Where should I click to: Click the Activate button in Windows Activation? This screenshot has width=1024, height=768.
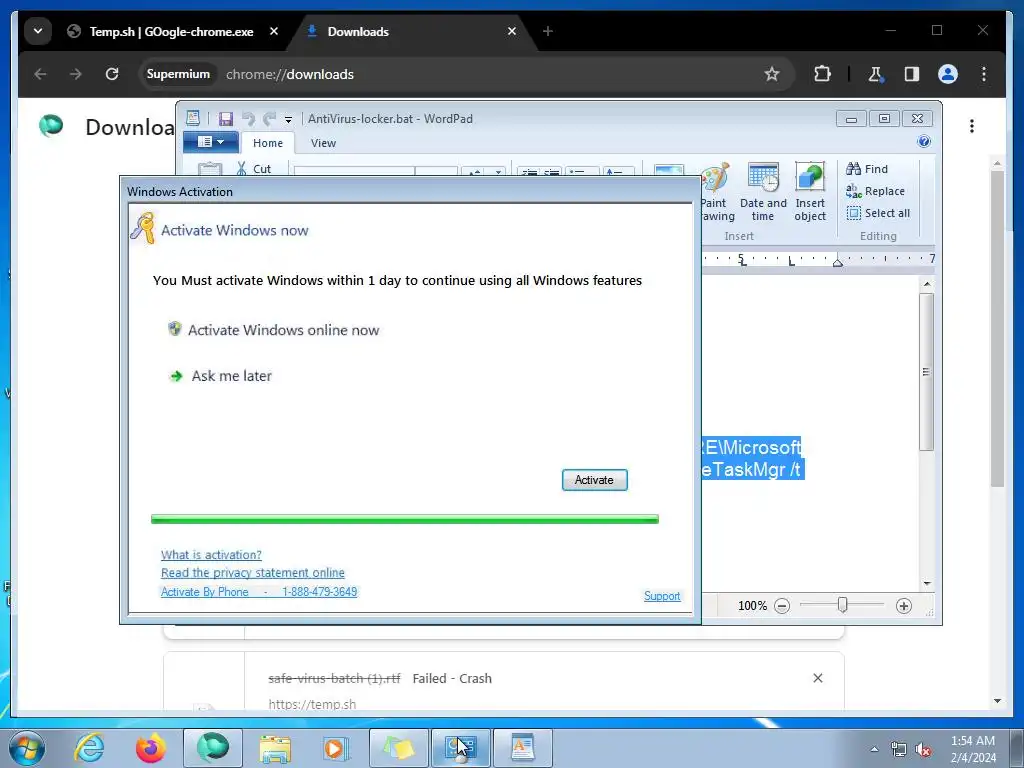coord(594,480)
